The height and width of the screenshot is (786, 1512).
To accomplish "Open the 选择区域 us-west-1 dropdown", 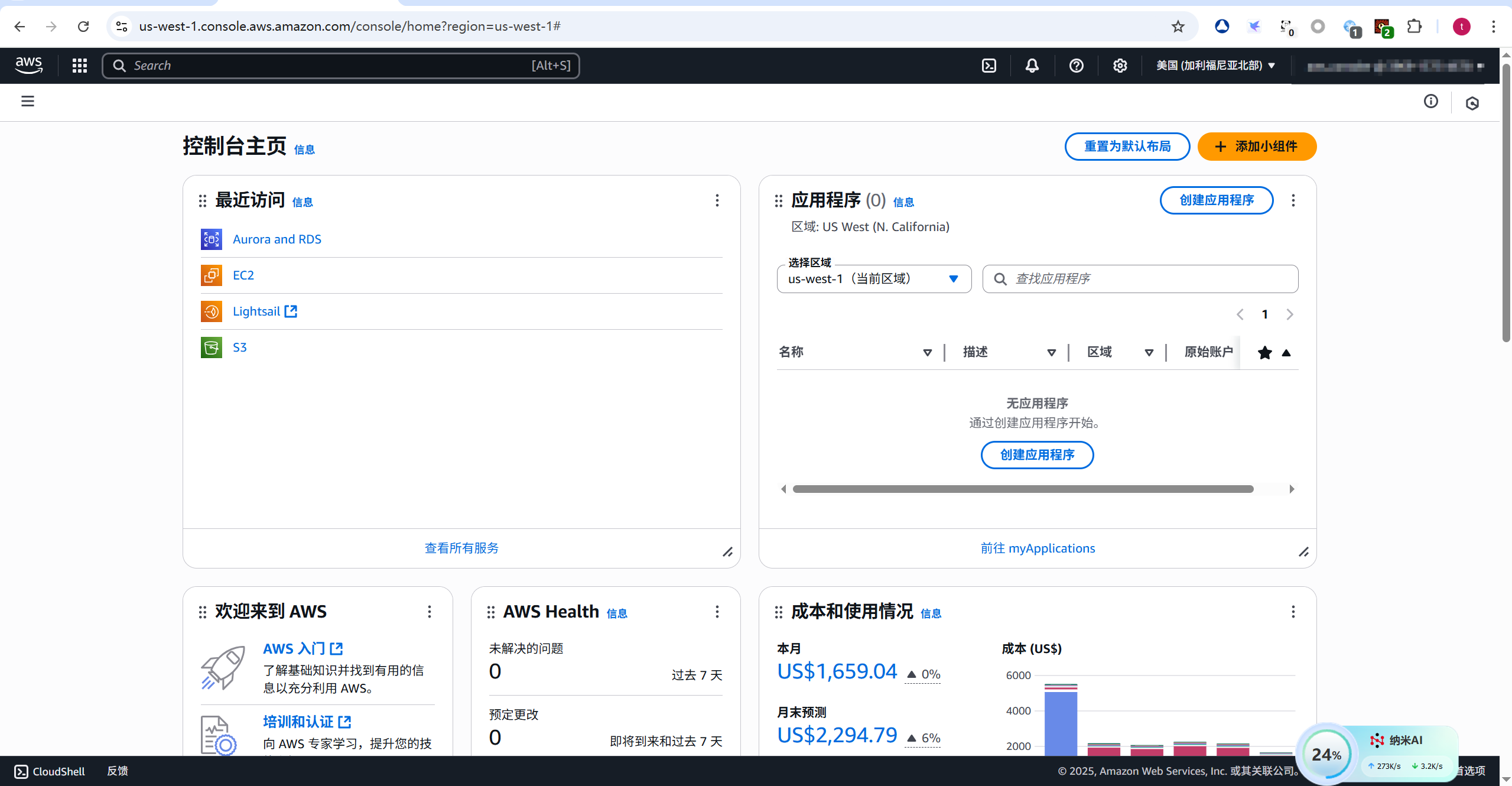I will [874, 279].
